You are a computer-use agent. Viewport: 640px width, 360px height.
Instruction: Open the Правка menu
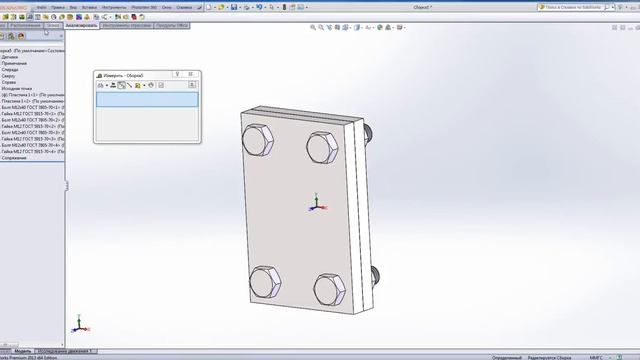click(x=58, y=7)
